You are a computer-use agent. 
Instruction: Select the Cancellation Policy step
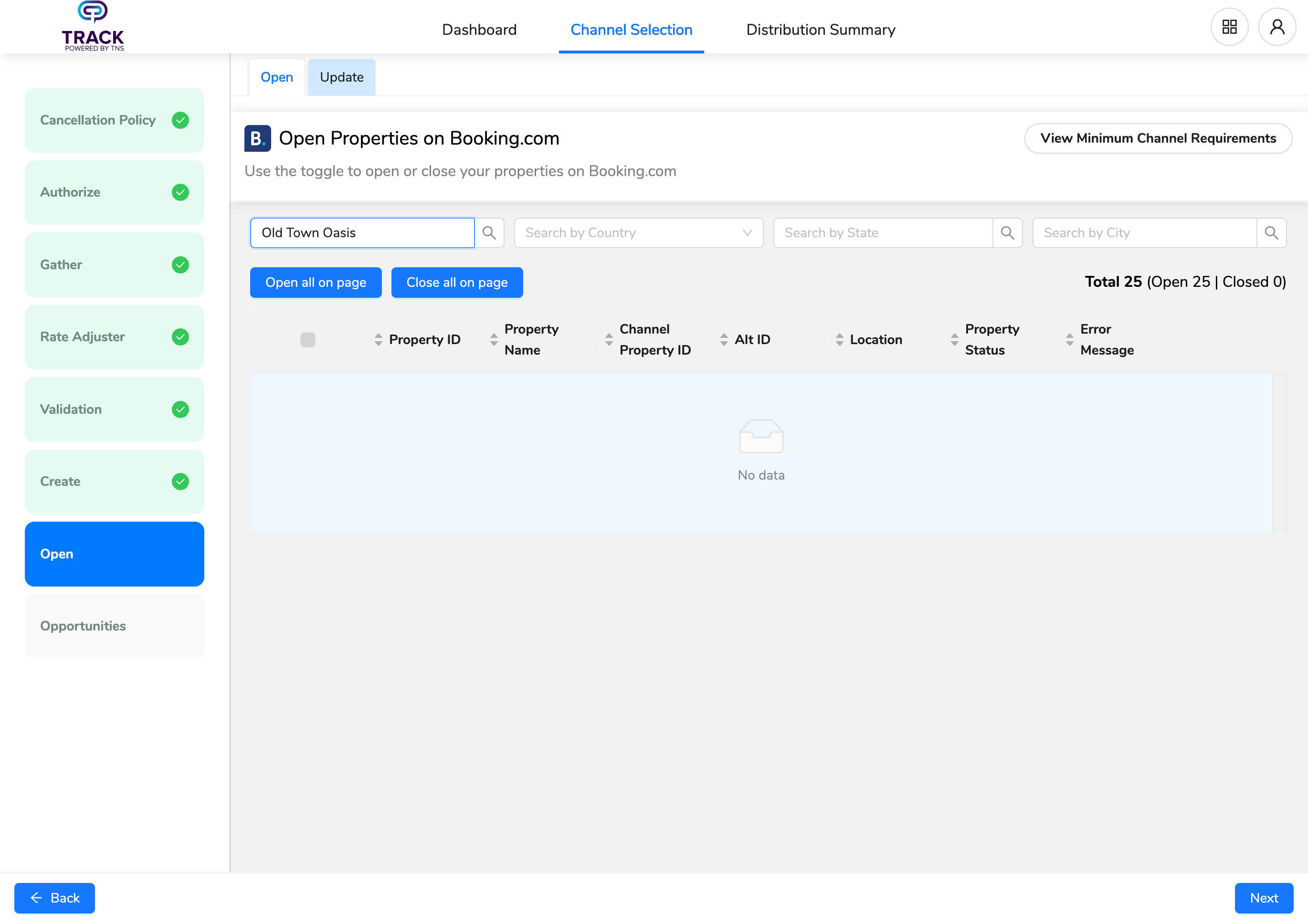[x=115, y=120]
